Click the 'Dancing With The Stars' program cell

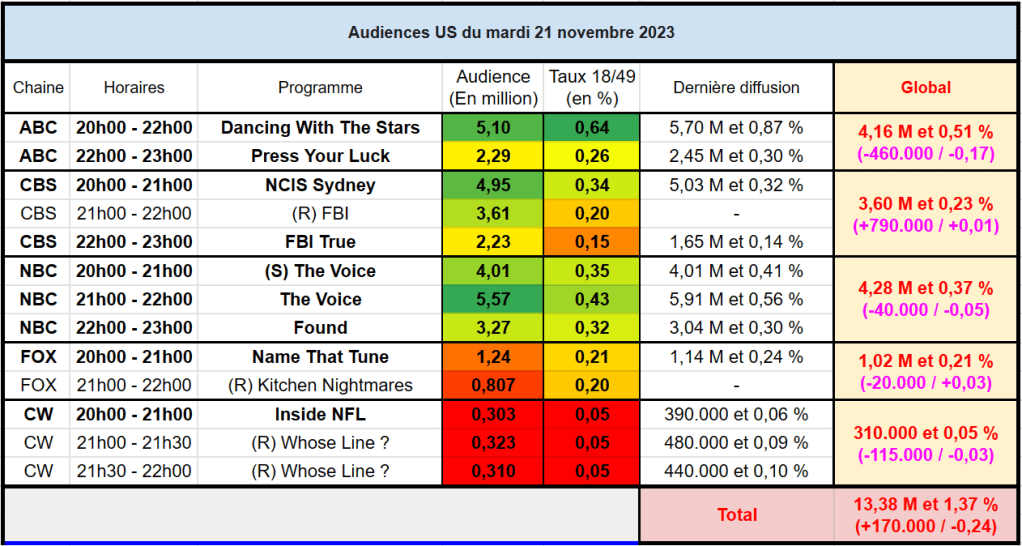tap(320, 128)
